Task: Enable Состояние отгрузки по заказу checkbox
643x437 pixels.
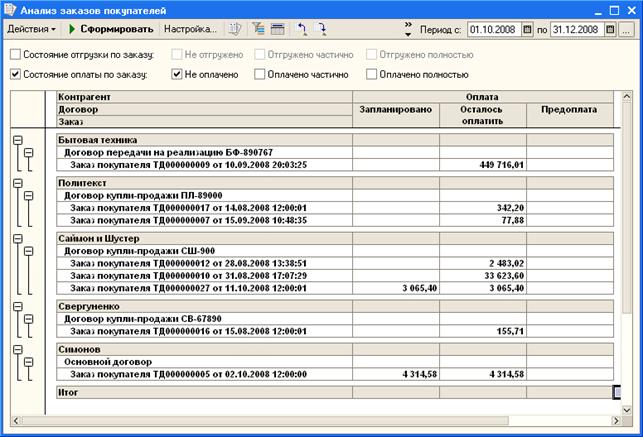Action: pos(15,55)
